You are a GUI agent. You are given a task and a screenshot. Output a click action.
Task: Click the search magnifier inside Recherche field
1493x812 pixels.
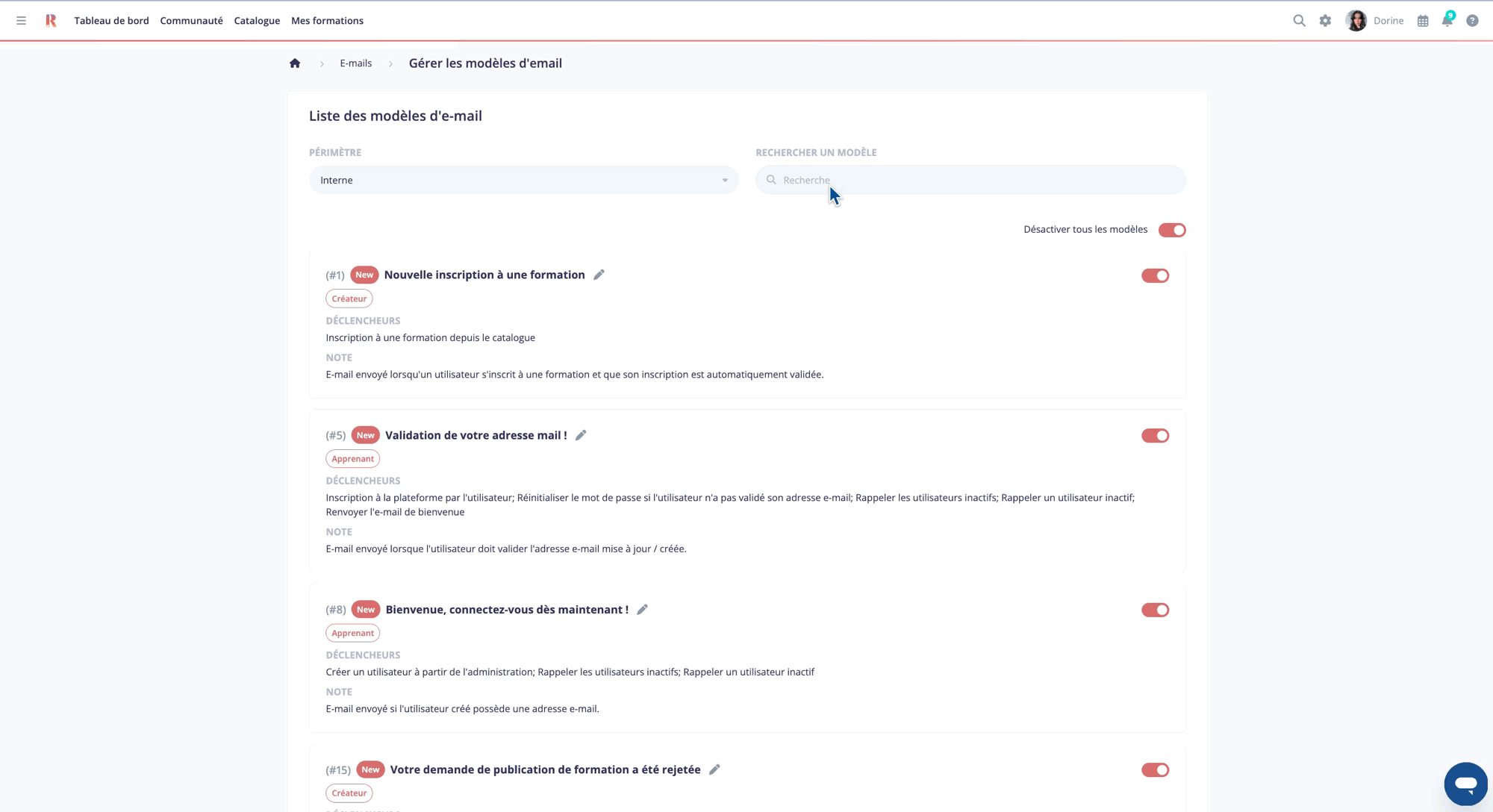tap(771, 180)
